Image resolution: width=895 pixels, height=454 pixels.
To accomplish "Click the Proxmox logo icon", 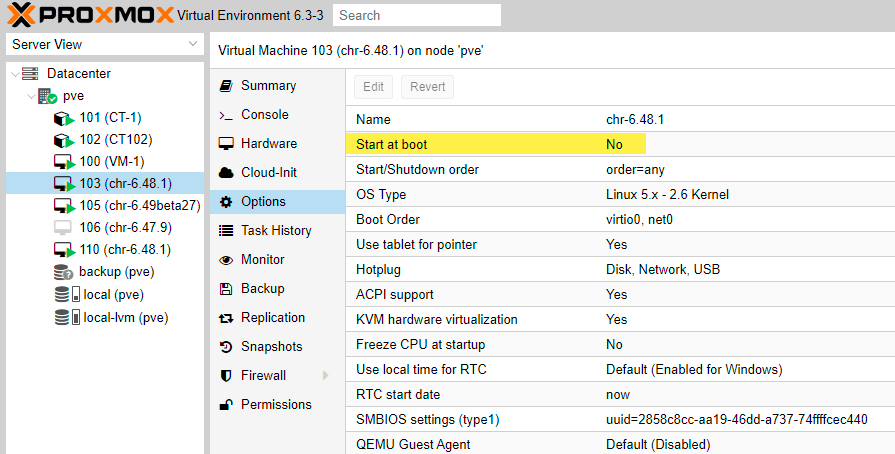I will tap(23, 14).
